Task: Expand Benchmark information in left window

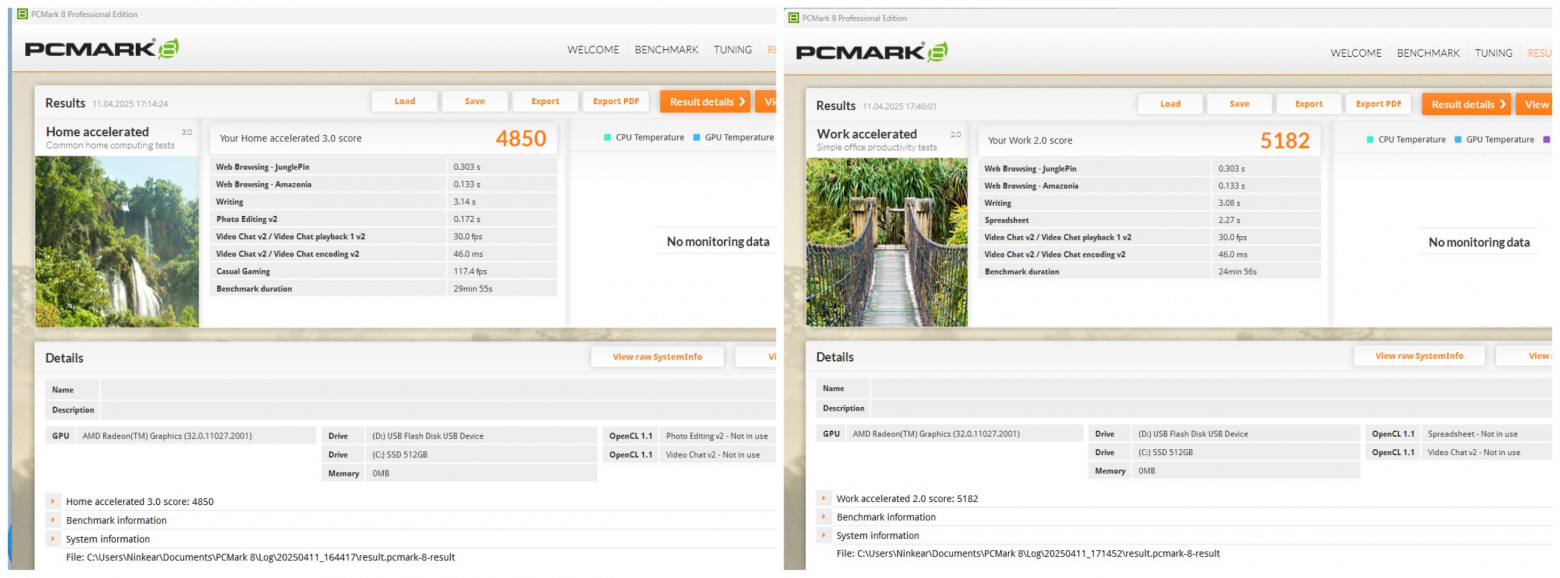Action: coord(52,520)
